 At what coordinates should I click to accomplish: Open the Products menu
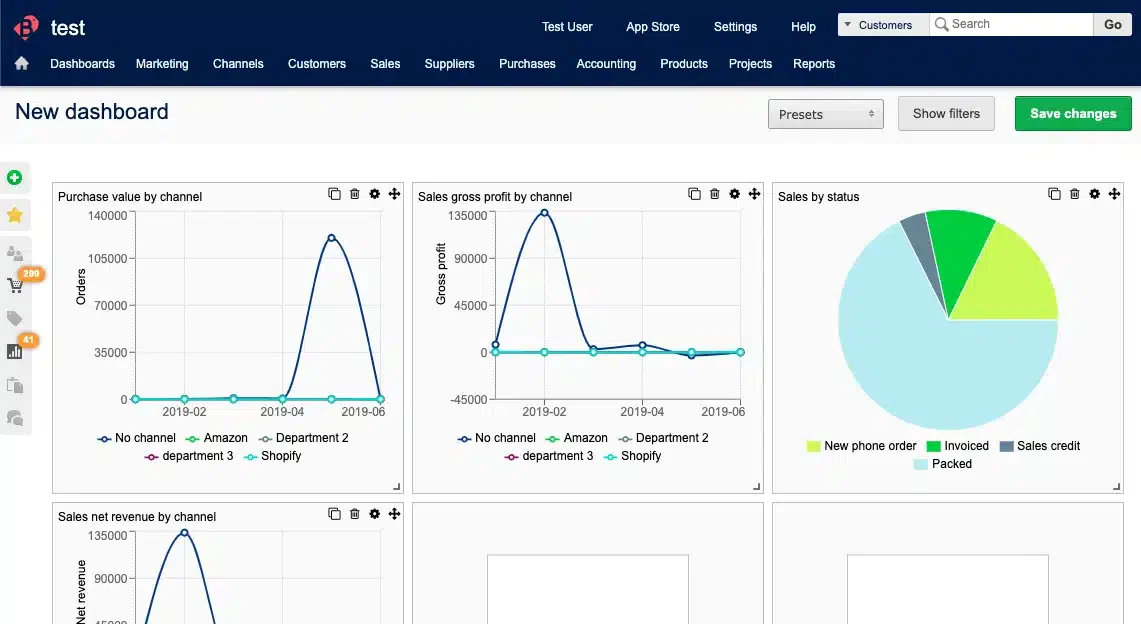click(684, 64)
